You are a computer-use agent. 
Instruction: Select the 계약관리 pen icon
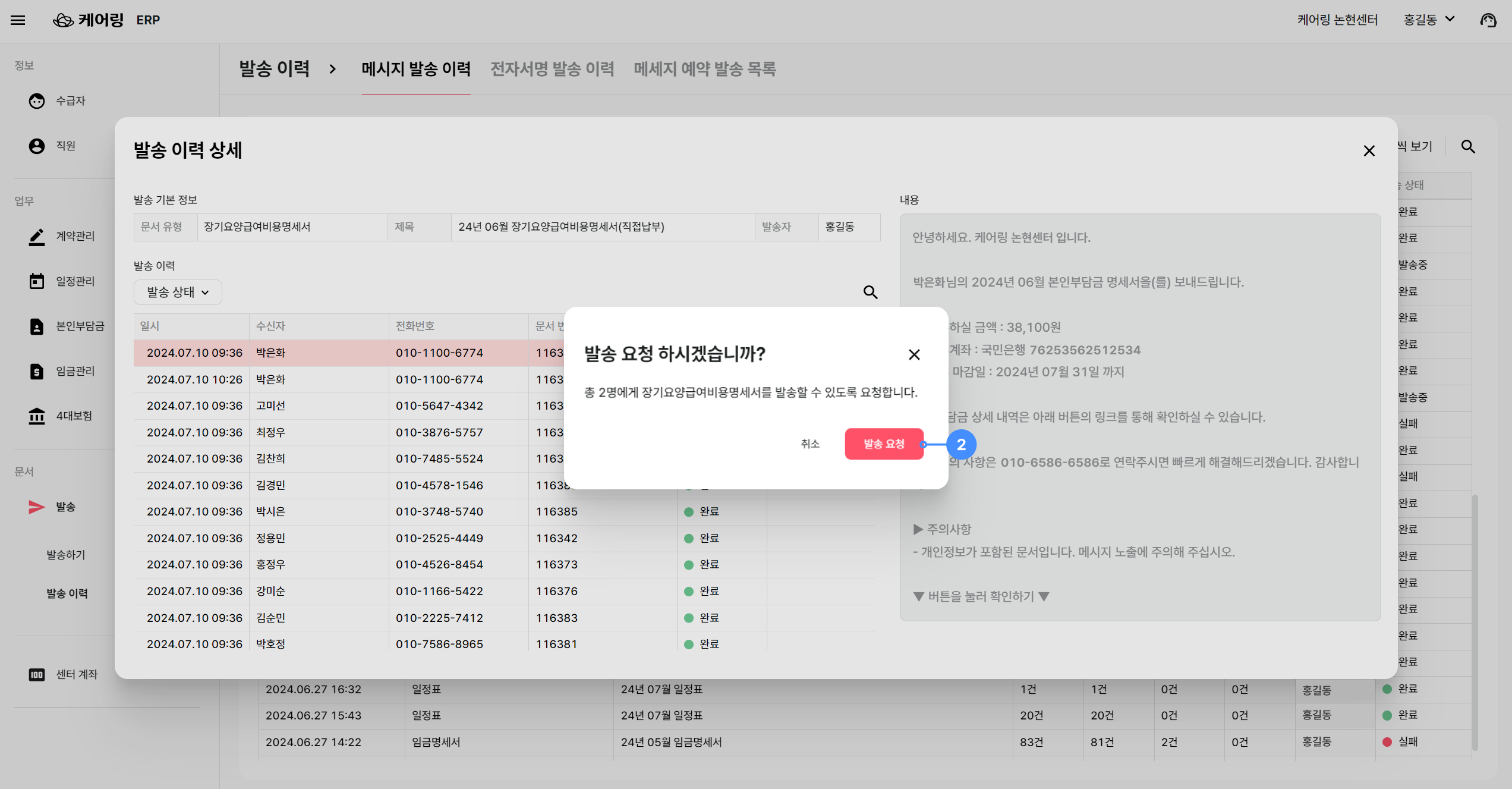pos(37,237)
